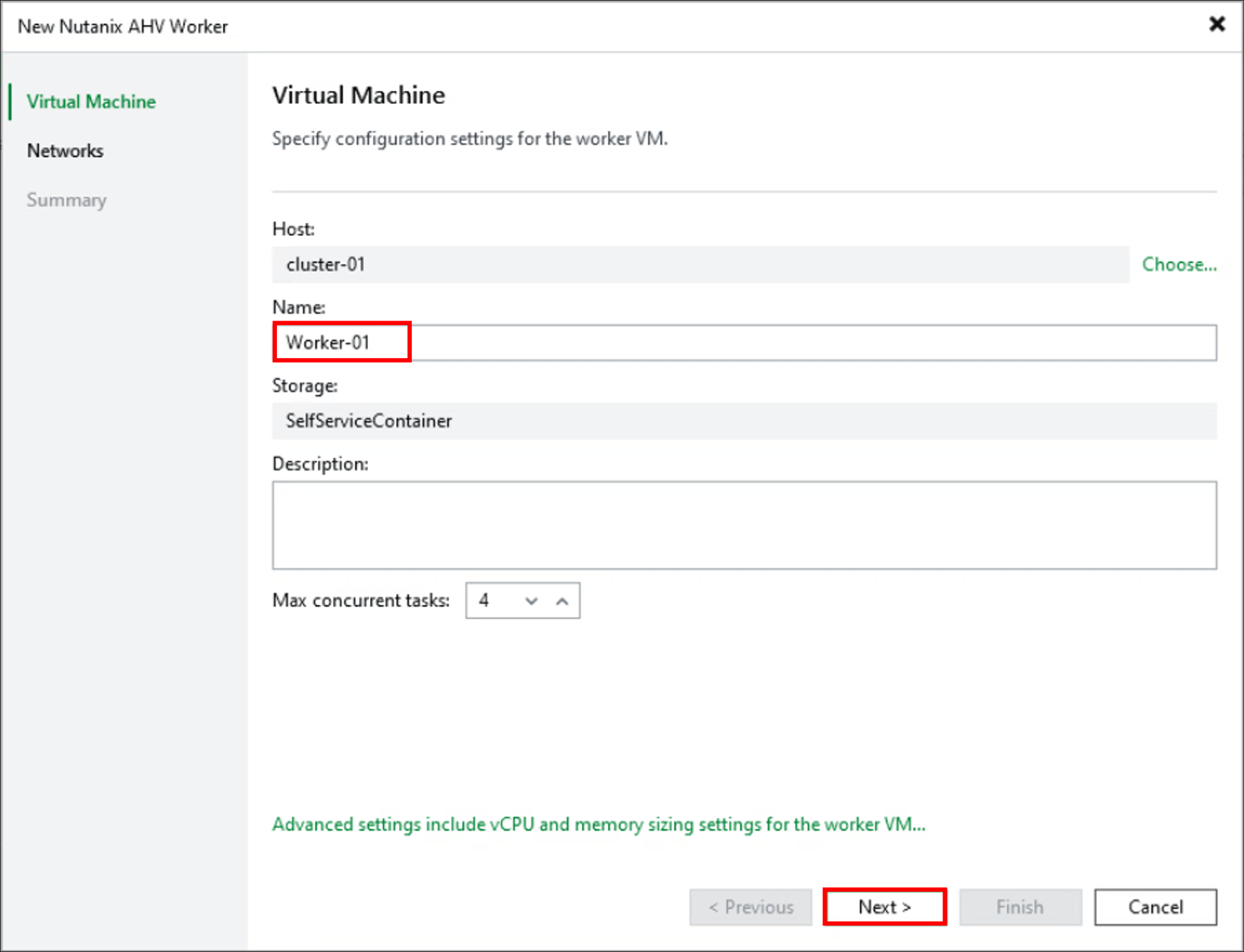Select the Networks wizard step
The image size is (1244, 952).
65,151
